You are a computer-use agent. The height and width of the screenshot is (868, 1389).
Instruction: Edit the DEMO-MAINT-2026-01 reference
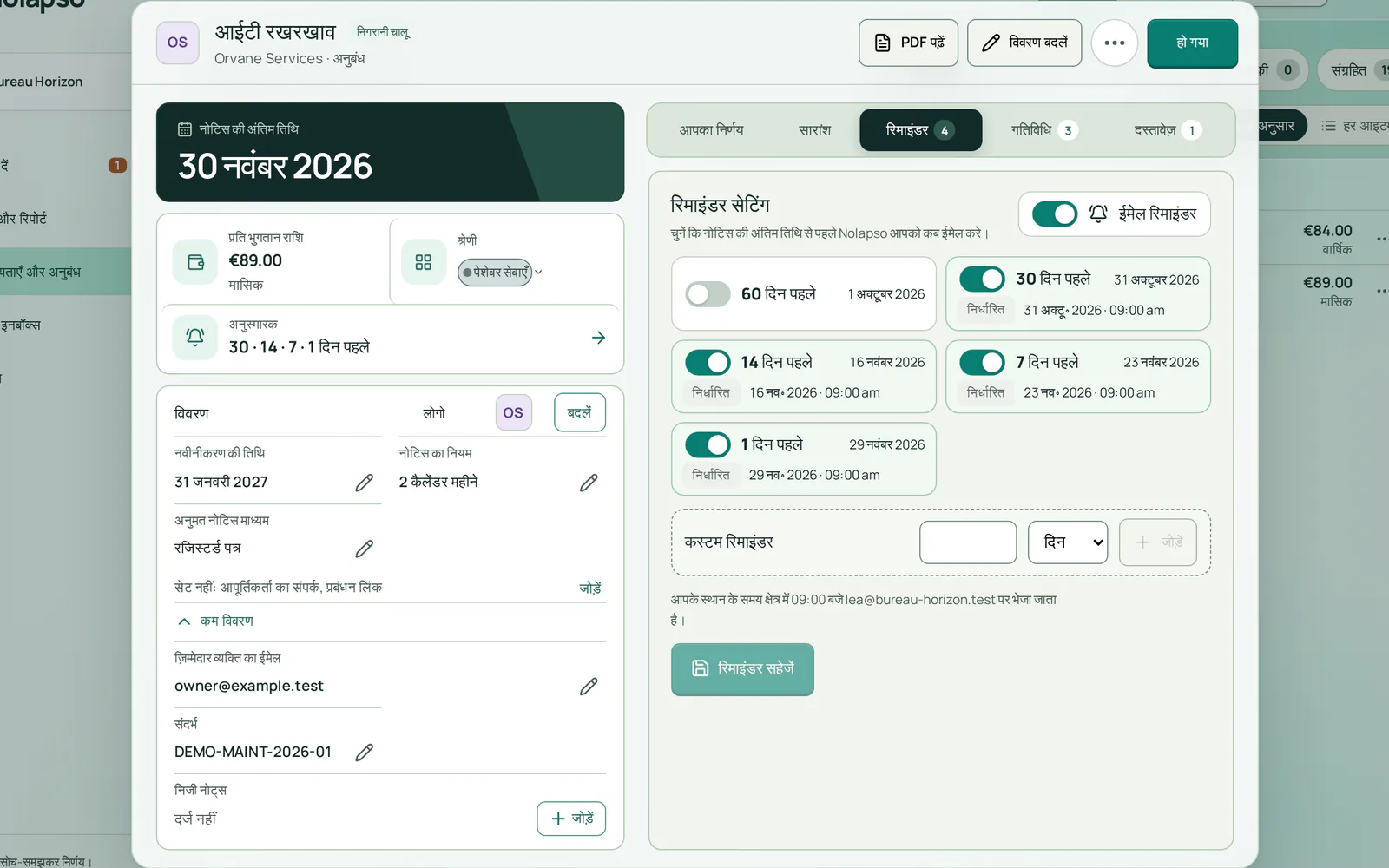365,753
